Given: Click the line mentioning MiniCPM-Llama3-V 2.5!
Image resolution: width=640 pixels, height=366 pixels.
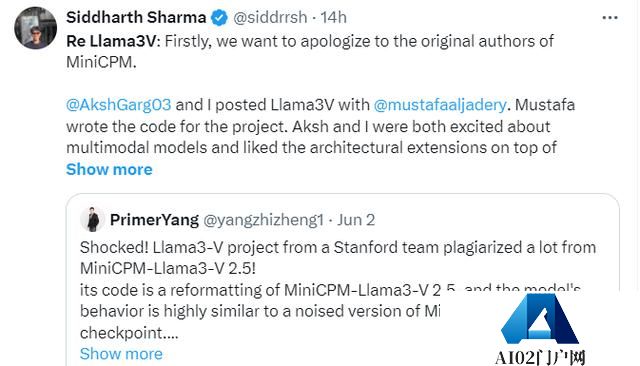Looking at the screenshot, I should (168, 268).
